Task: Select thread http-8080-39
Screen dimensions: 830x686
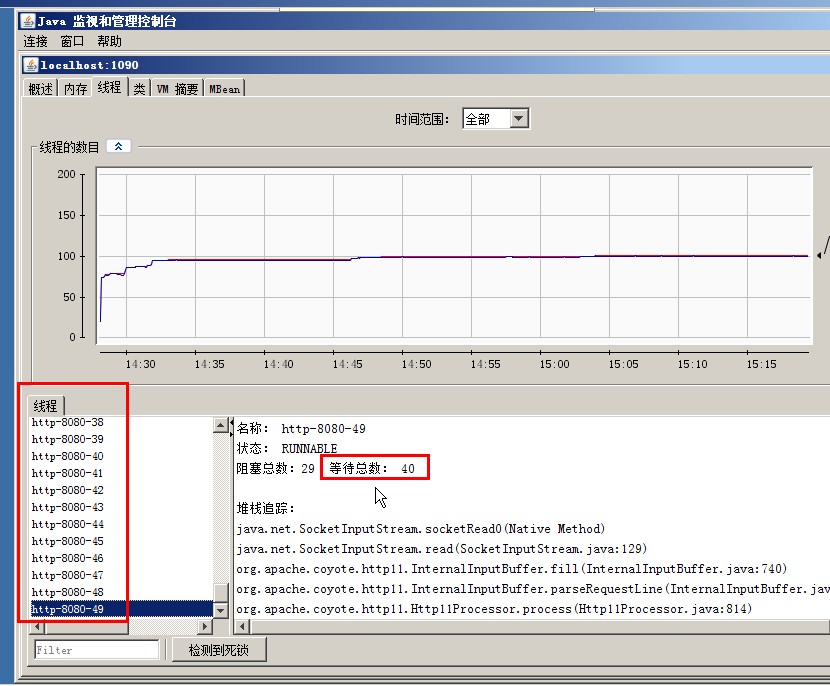Action: tap(122, 439)
